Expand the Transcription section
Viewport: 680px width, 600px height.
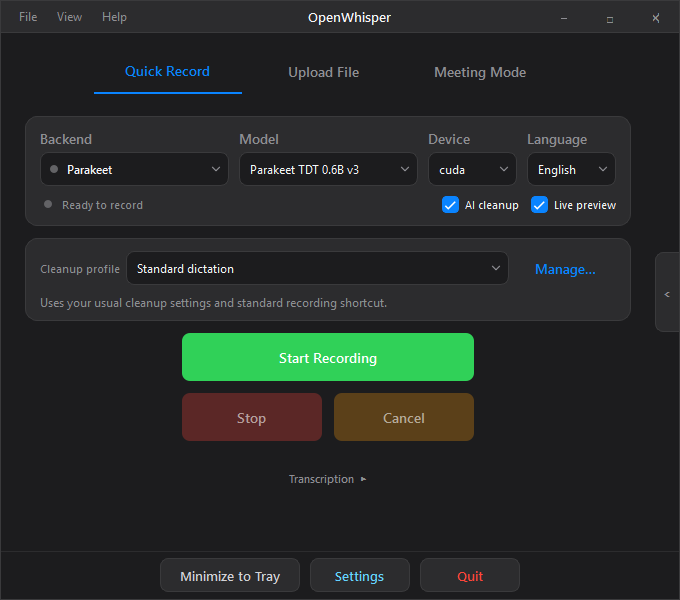coord(328,479)
